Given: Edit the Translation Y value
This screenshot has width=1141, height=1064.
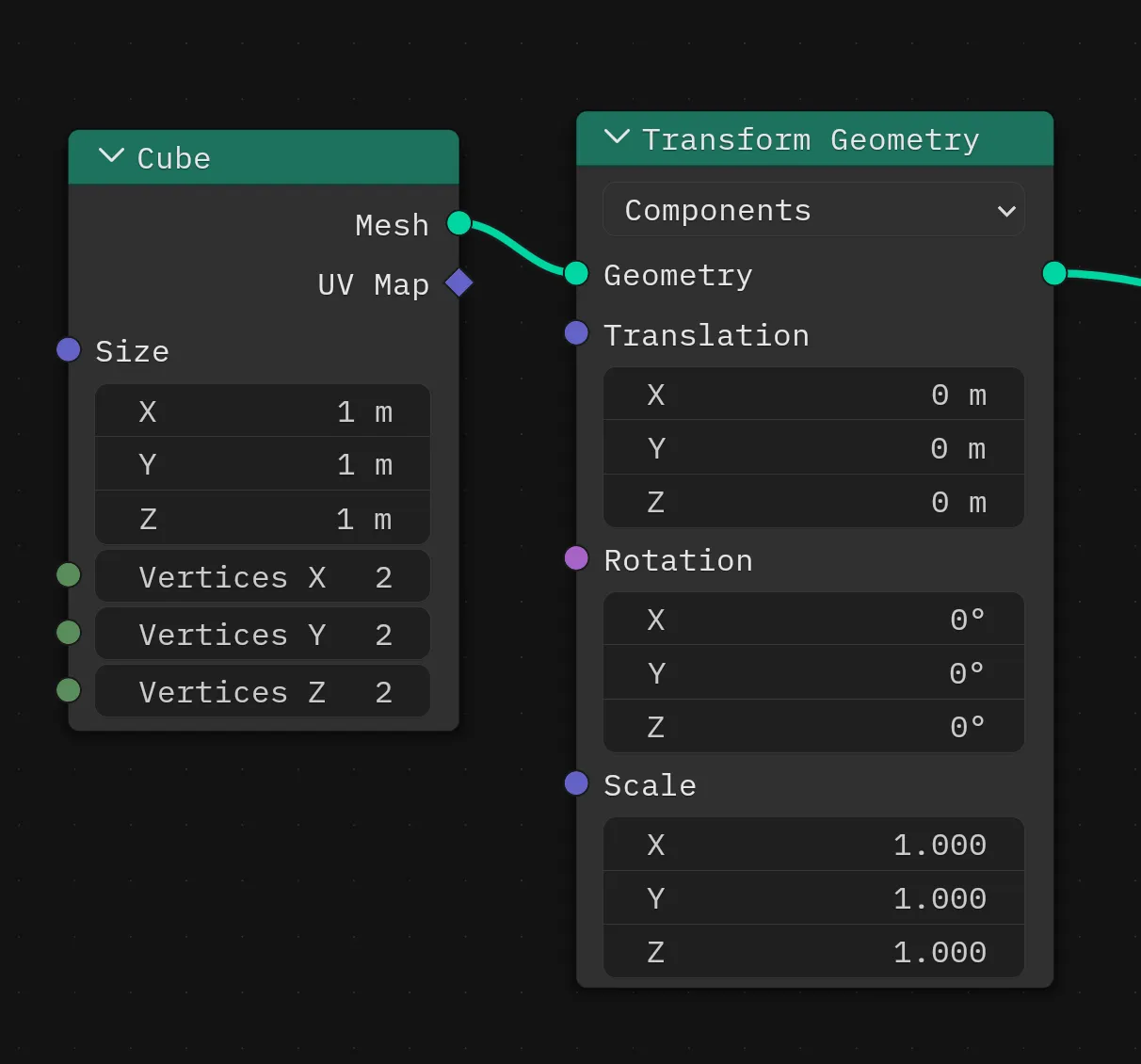Looking at the screenshot, I should click(812, 448).
